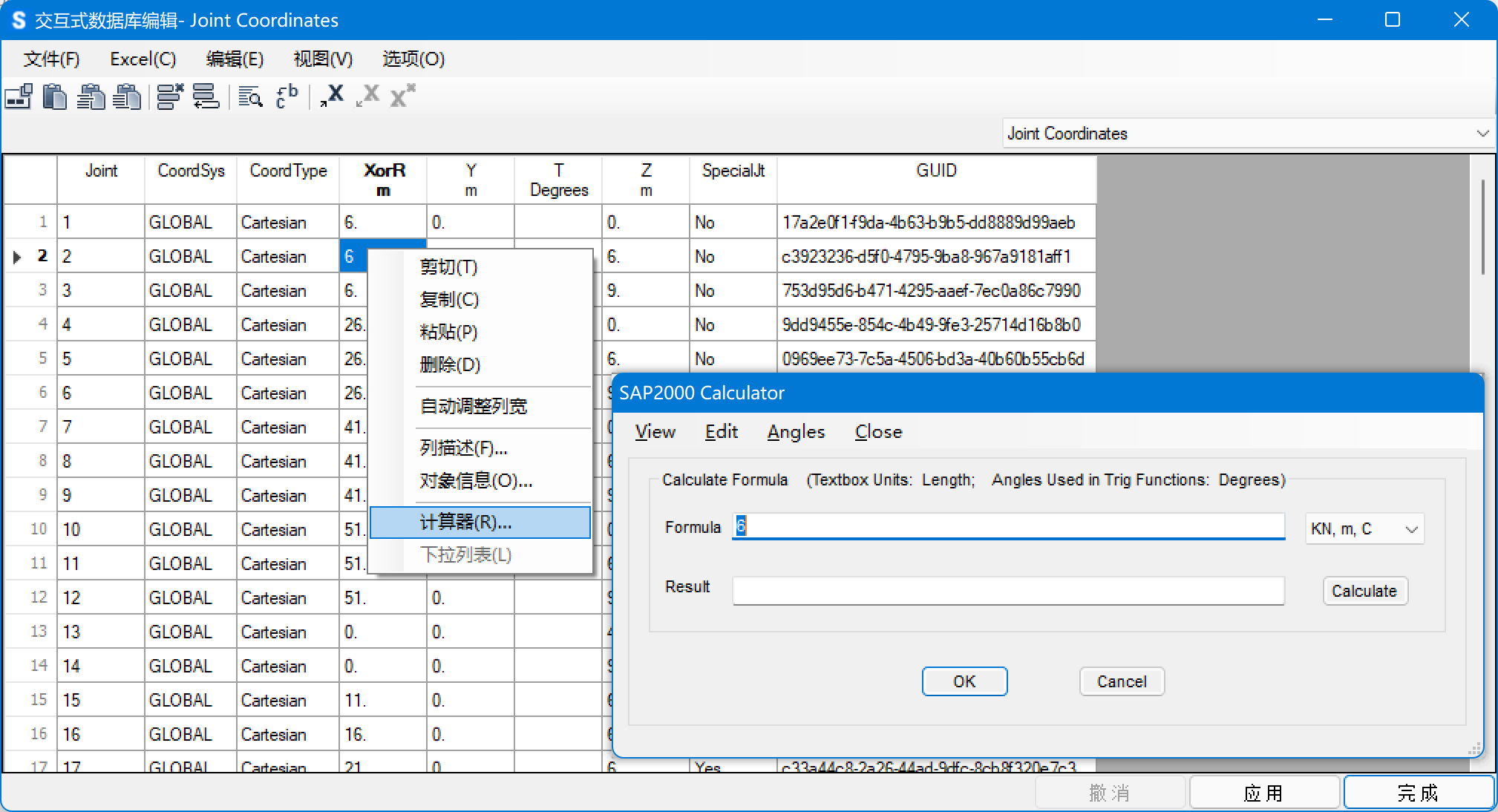
Task: Expand the KN, m, C units dropdown
Action: (x=1410, y=529)
